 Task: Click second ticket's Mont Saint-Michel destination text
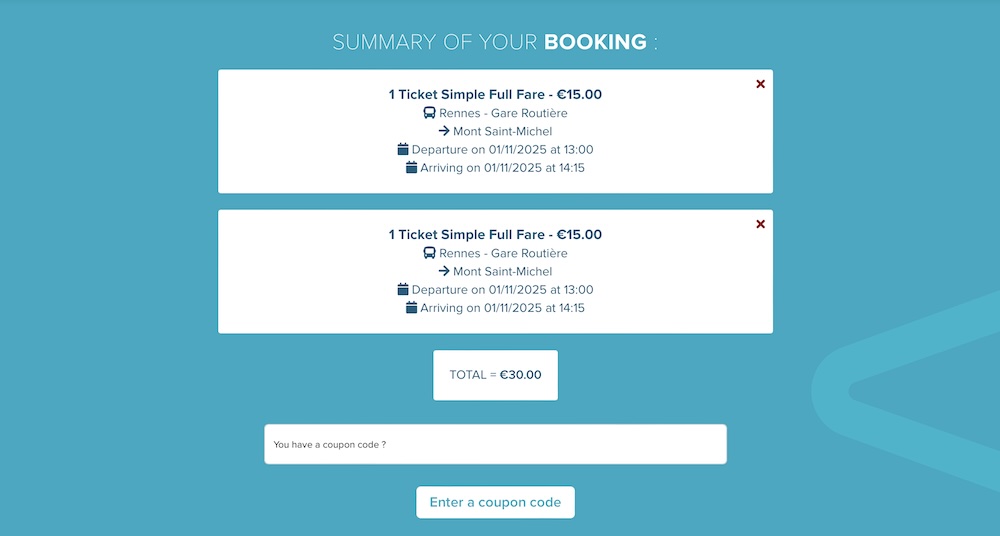pyautogui.click(x=503, y=271)
